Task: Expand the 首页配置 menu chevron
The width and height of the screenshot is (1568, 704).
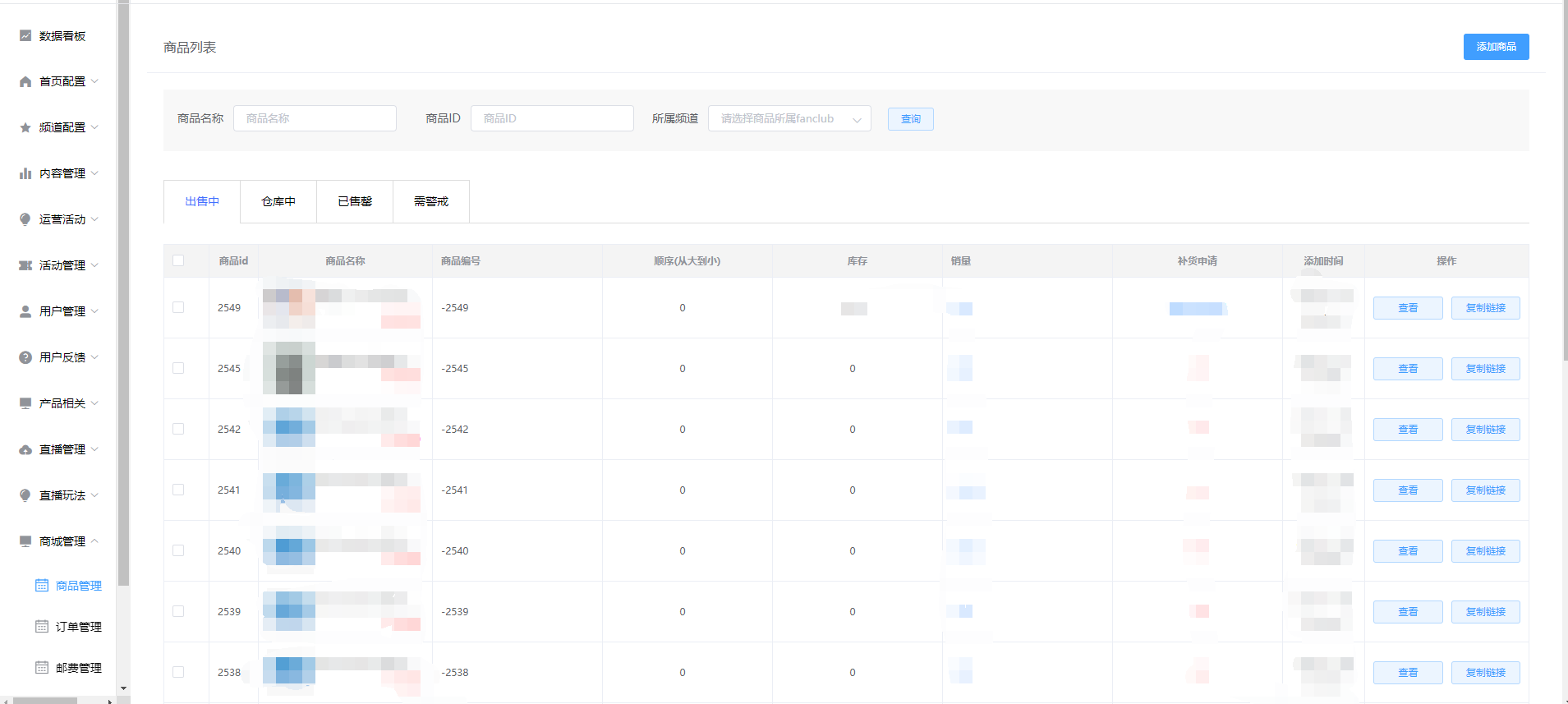Action: point(94,81)
